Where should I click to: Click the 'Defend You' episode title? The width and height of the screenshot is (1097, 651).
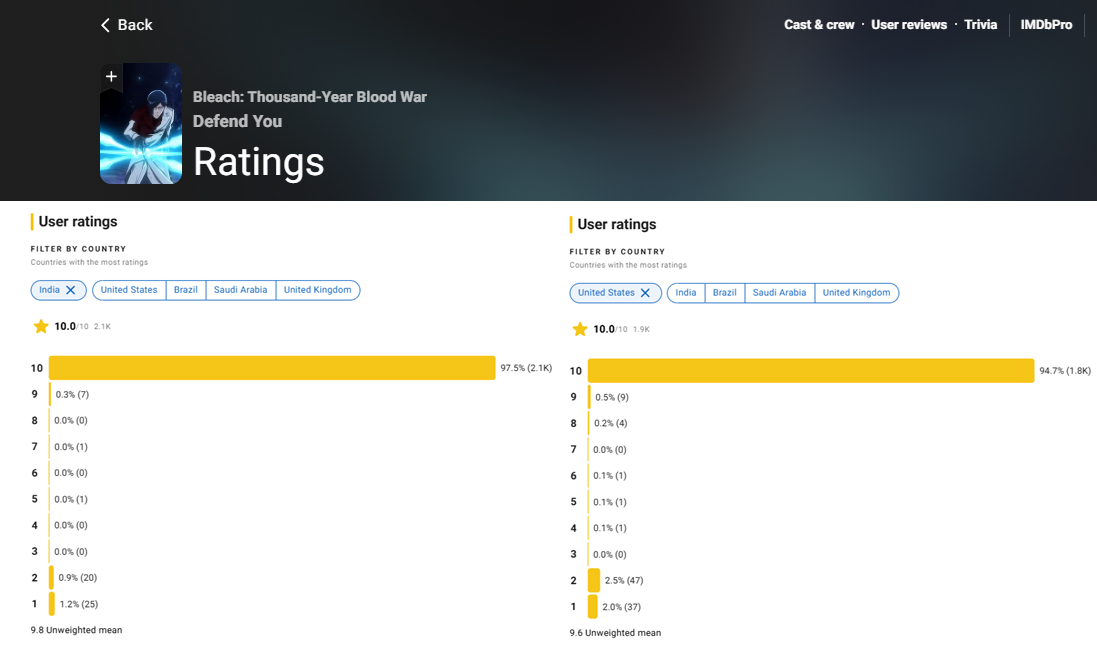click(237, 122)
